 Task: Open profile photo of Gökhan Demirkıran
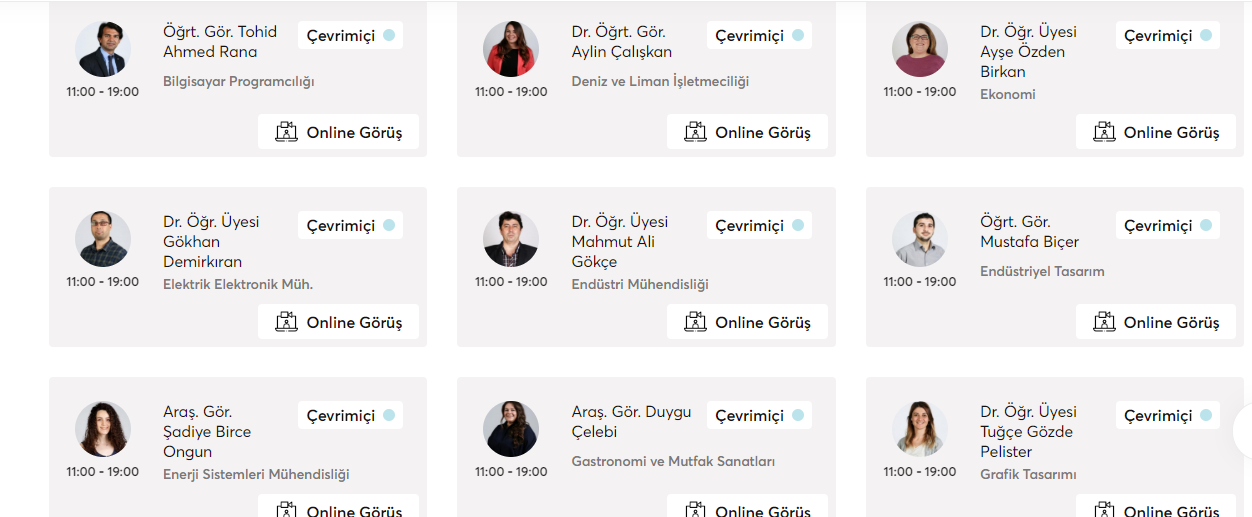[x=103, y=239]
